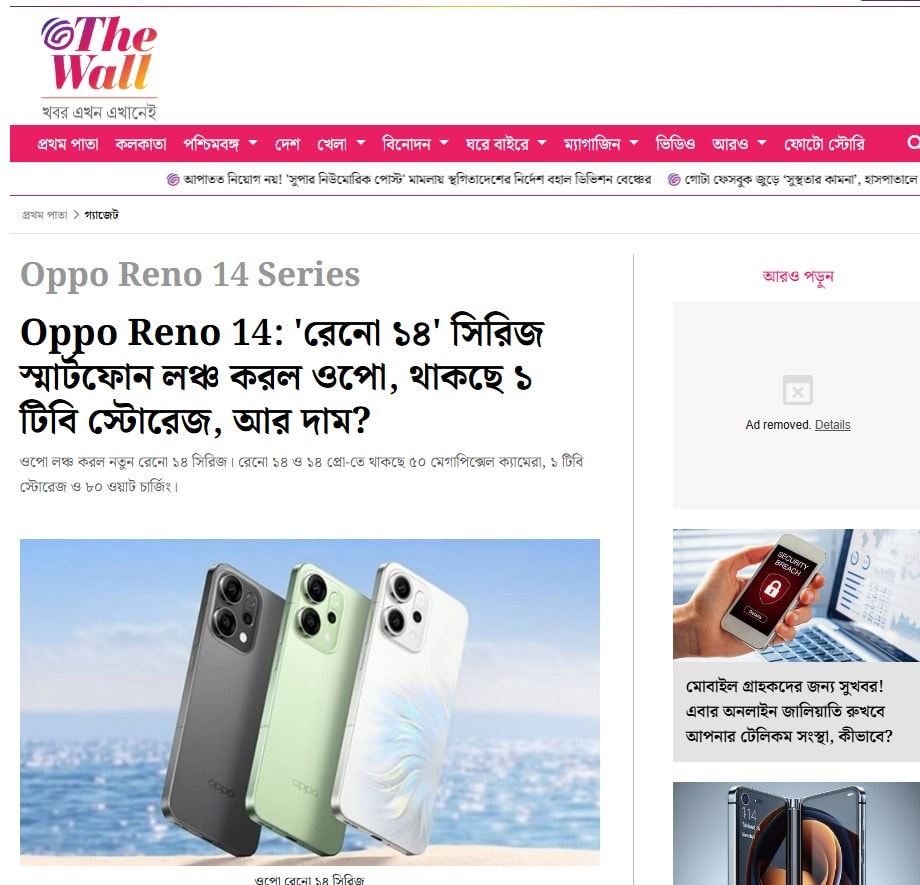The width and height of the screenshot is (920, 885).
Task: Click the প্রথম পাতা breadcrumb link
Action: [x=45, y=215]
